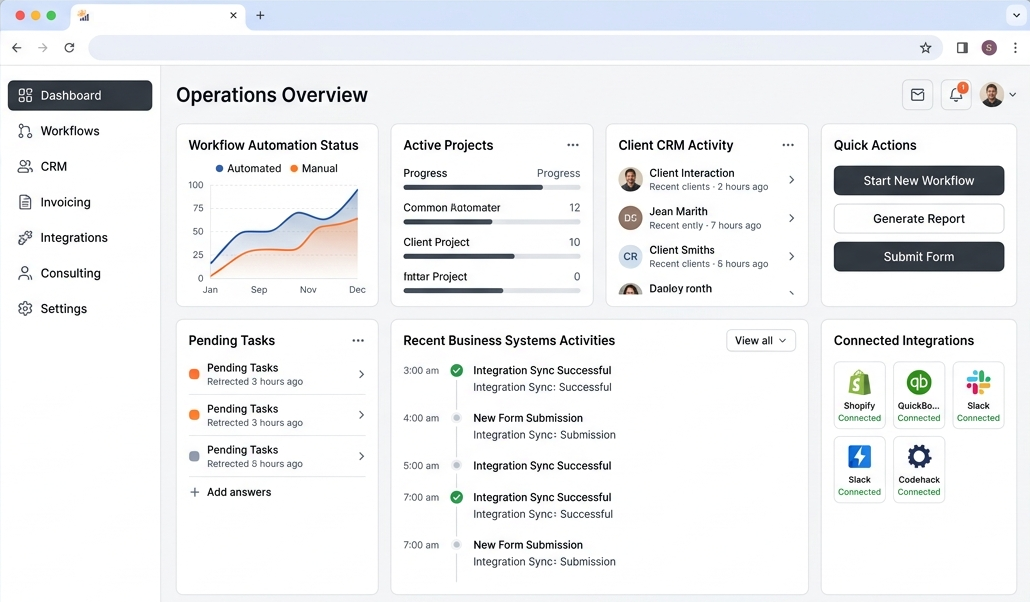Open the Invoicing section
1030x602 pixels.
(x=65, y=202)
